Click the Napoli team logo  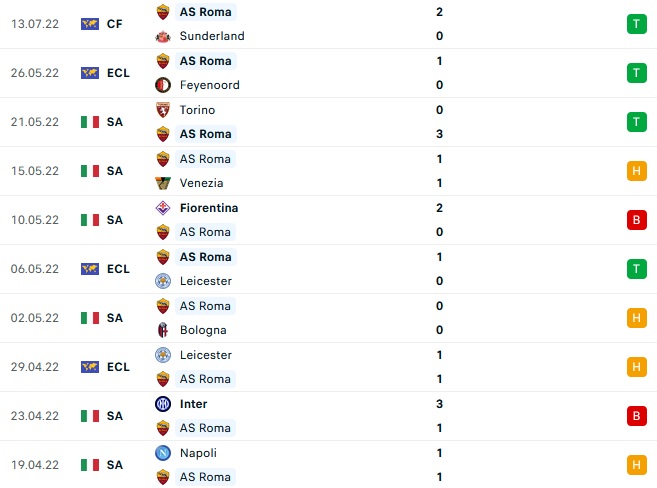164,452
